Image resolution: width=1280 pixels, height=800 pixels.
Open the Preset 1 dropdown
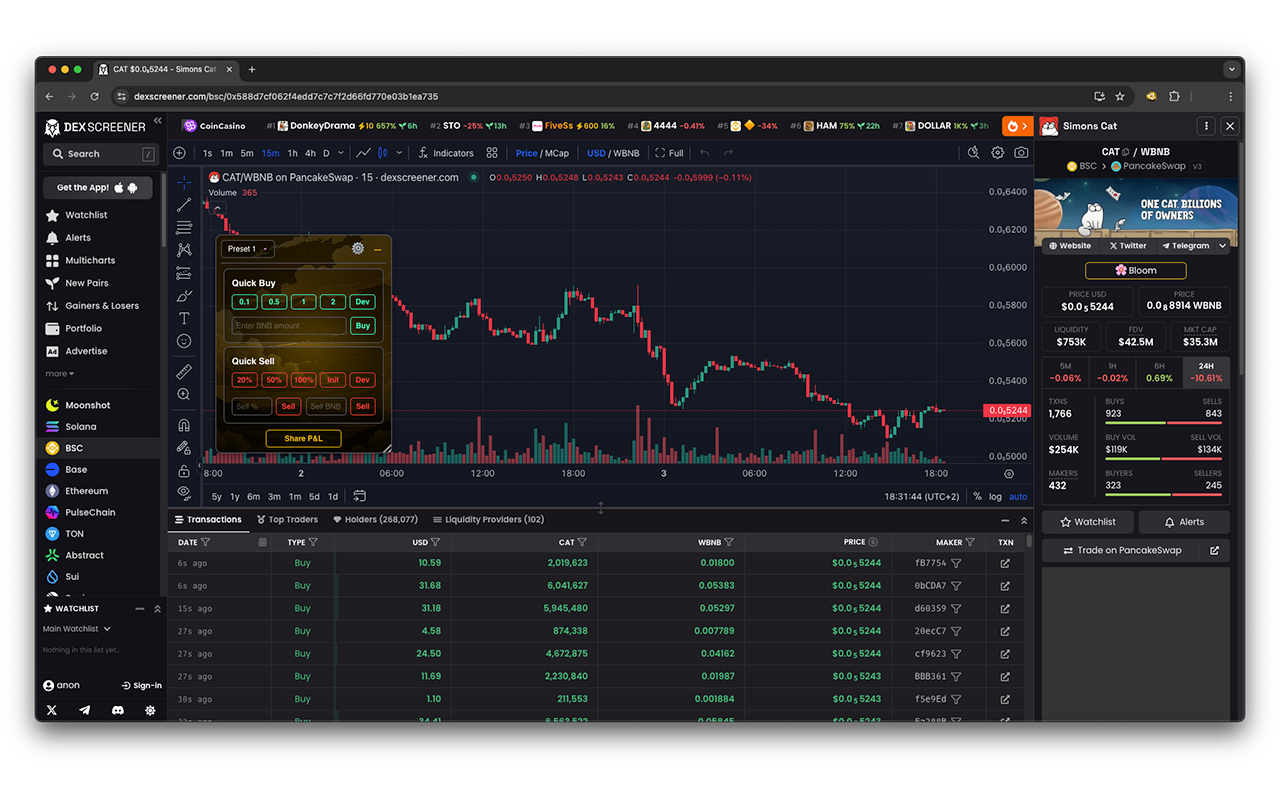[x=247, y=249]
